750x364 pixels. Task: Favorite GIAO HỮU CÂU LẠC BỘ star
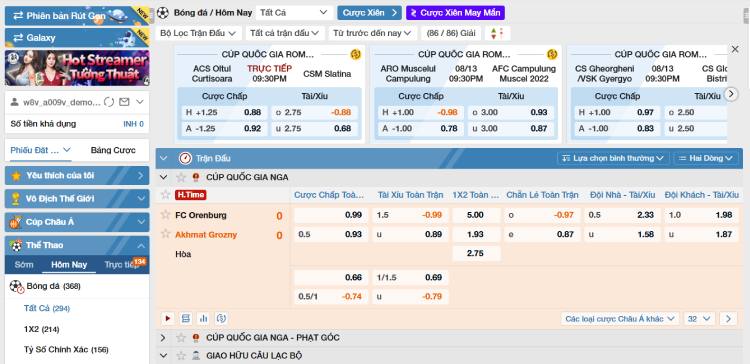(181, 356)
